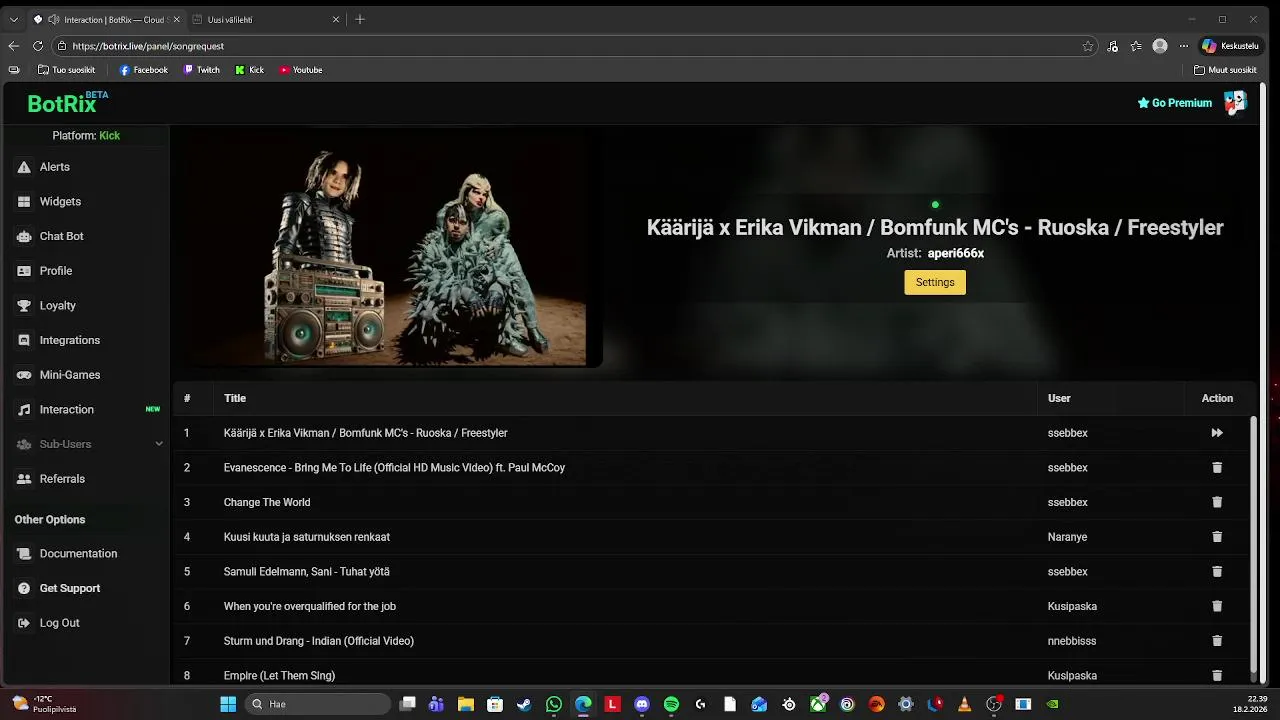
Task: Click the taskbar Hae search box
Action: point(317,704)
